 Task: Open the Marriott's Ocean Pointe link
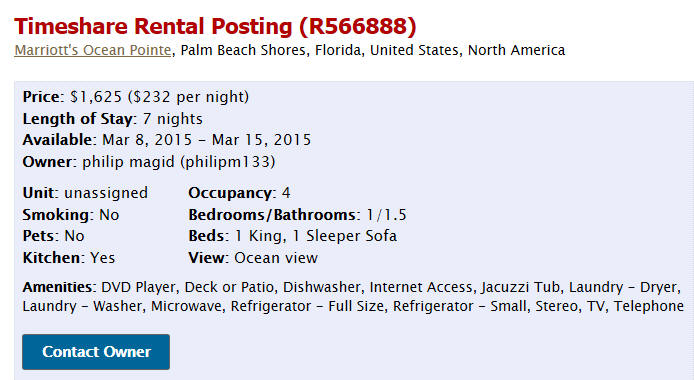pos(93,50)
